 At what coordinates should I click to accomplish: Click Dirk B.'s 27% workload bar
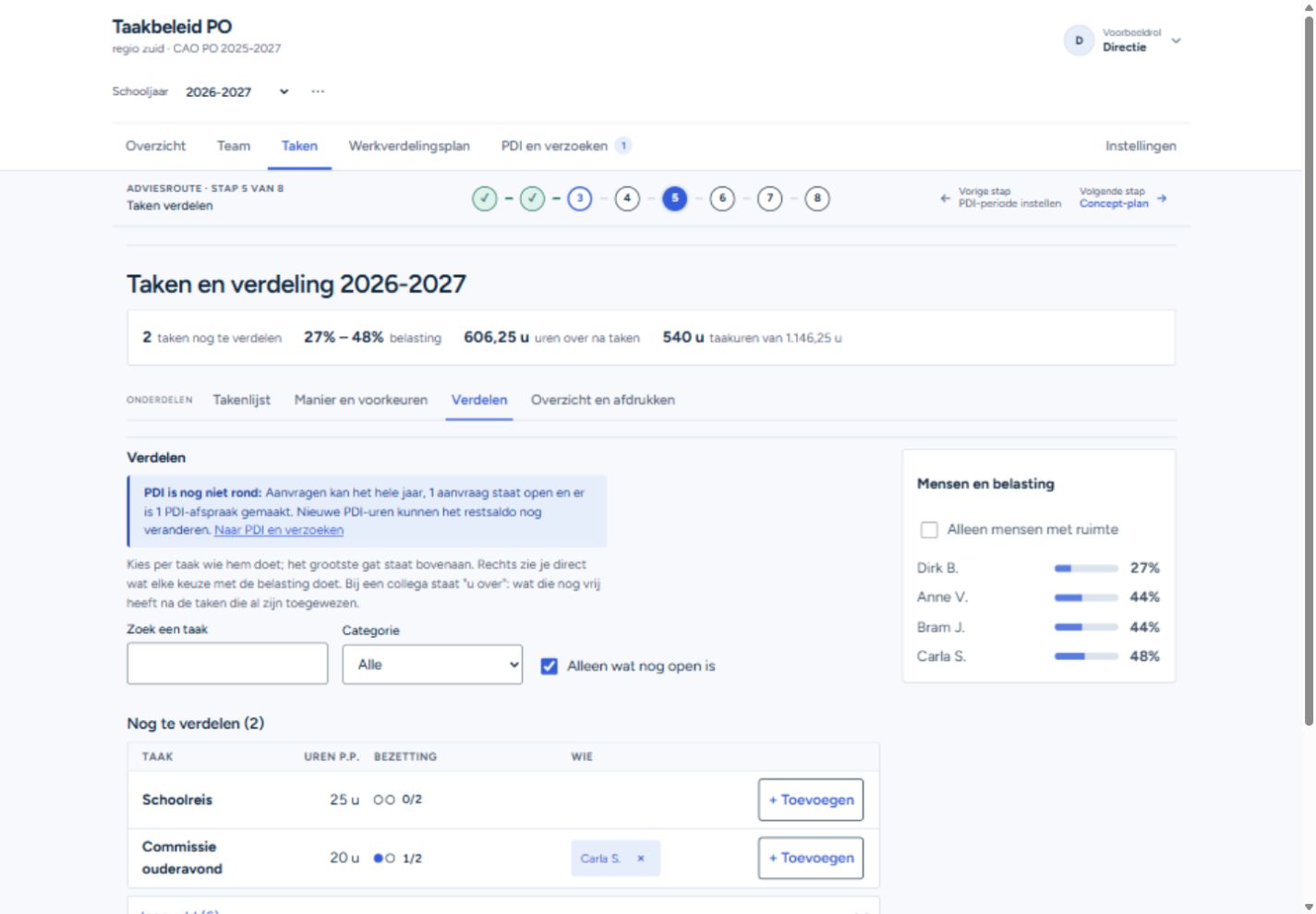1086,569
